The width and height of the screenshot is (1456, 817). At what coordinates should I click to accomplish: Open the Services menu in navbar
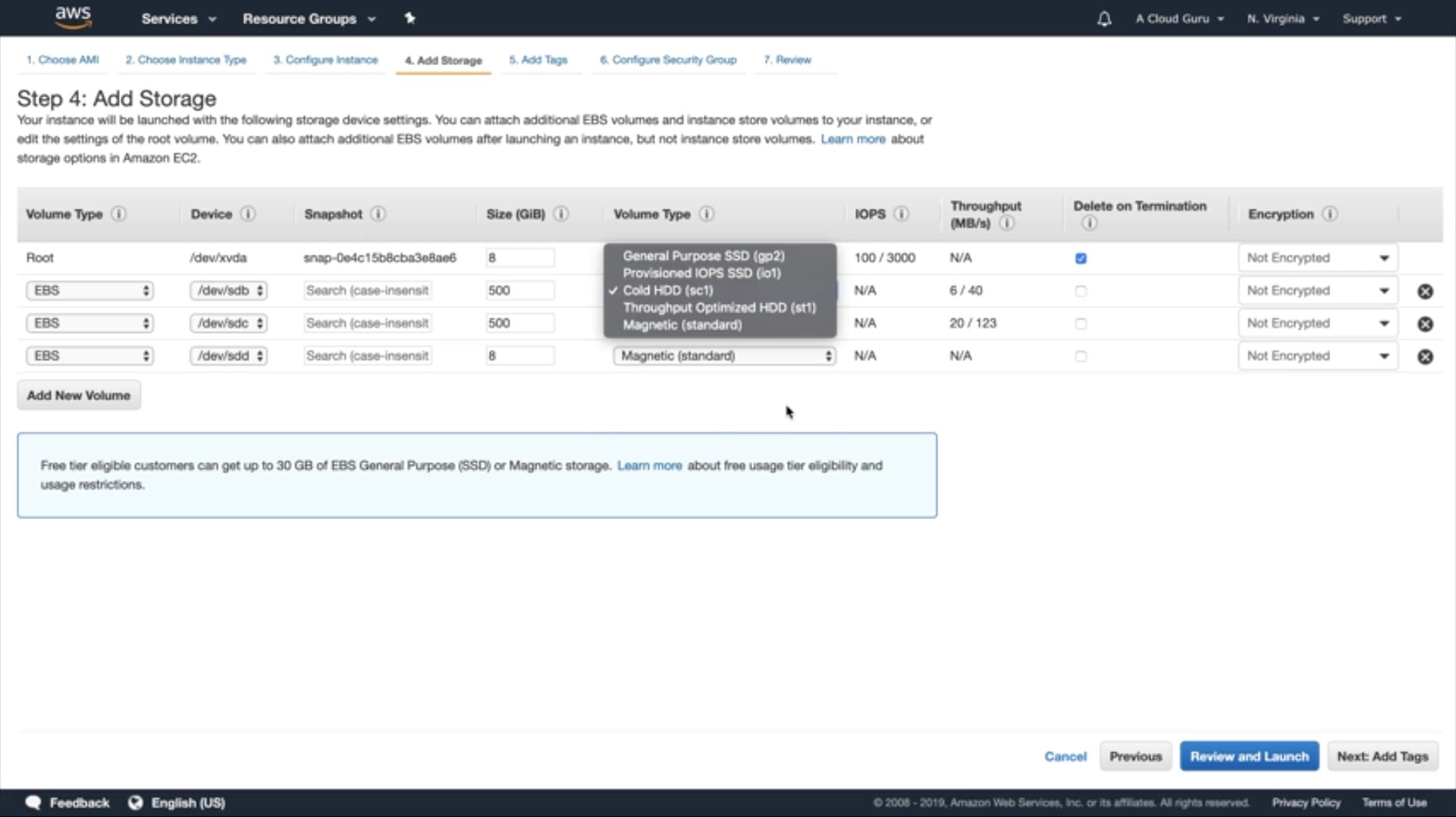pyautogui.click(x=178, y=19)
